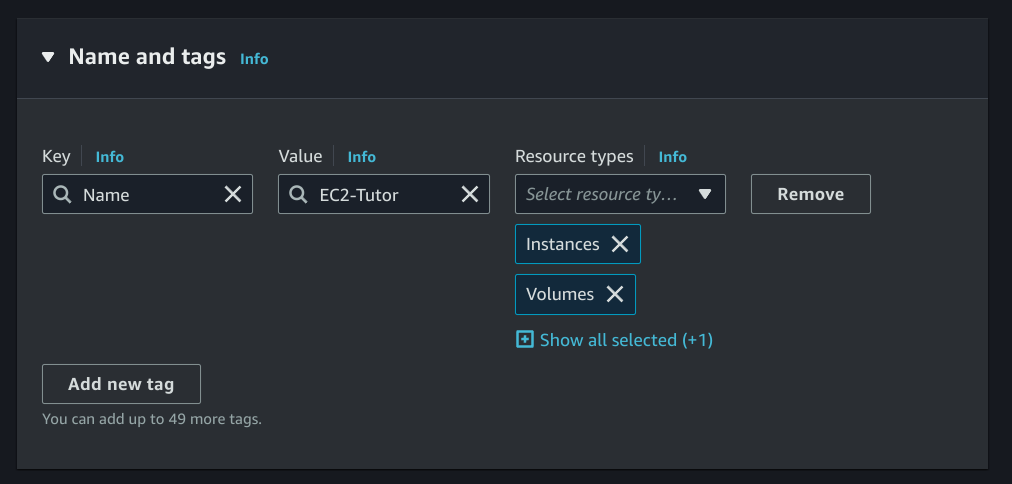
Task: Open the Info link next to Resource types
Action: (x=672, y=157)
